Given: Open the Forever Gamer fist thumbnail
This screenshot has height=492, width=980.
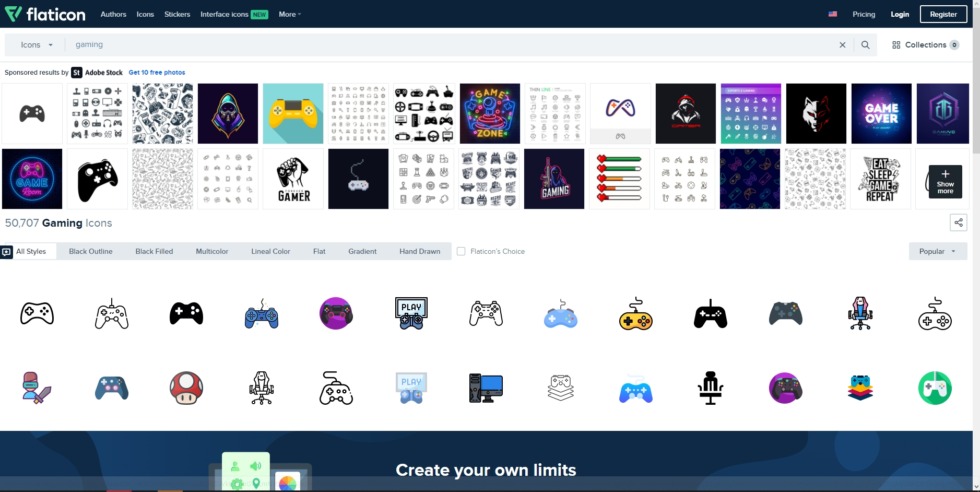Looking at the screenshot, I should point(293,179).
